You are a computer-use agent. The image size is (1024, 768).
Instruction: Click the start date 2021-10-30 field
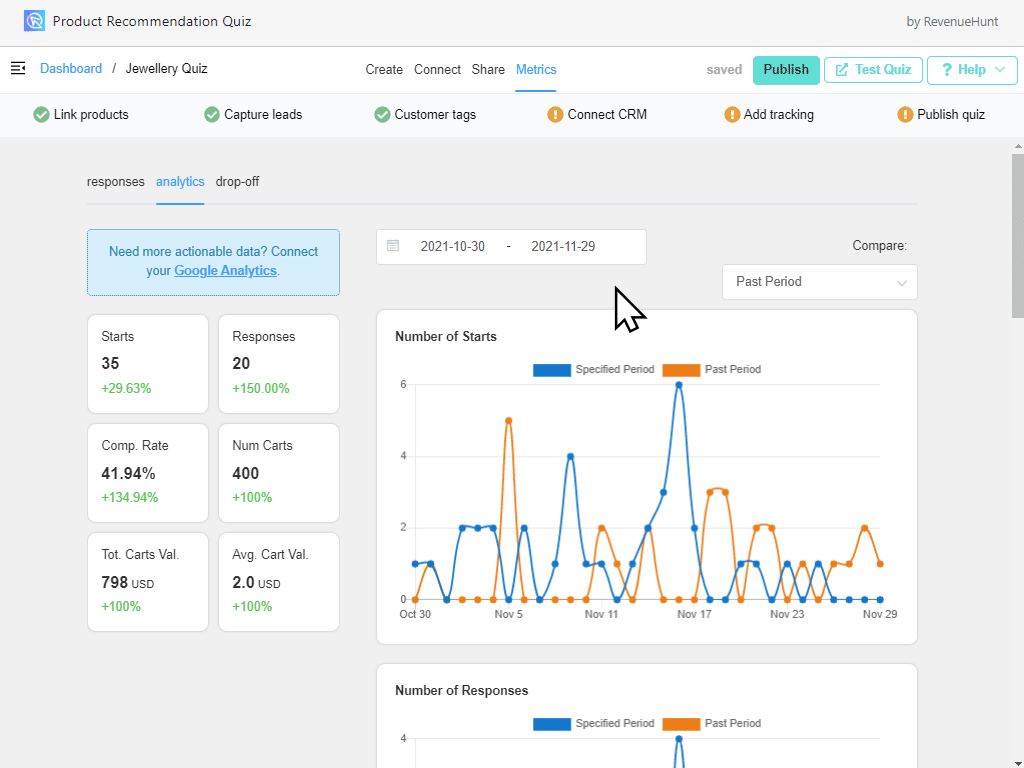pyautogui.click(x=453, y=246)
